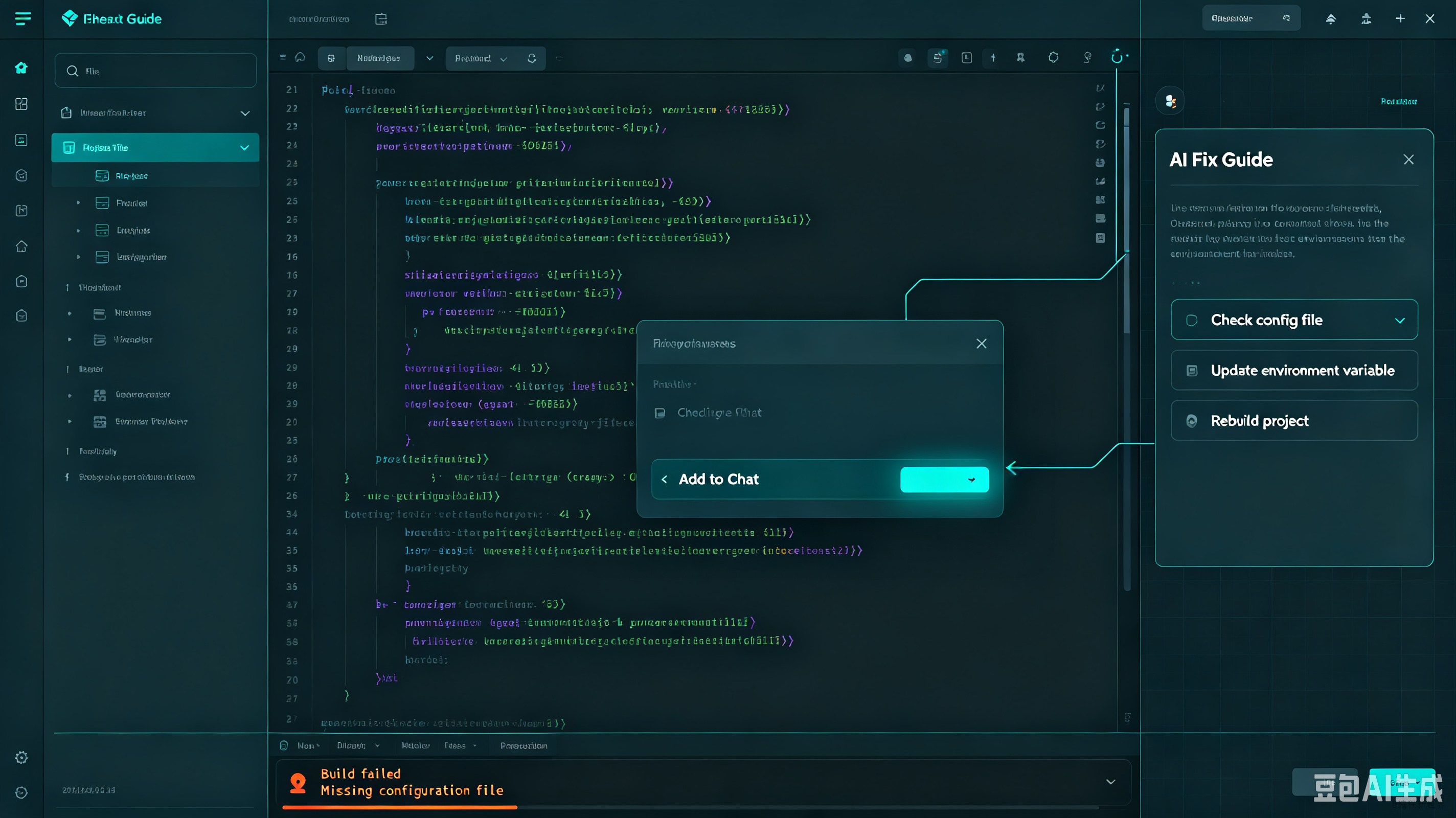Click the calendar icon beside the header tab
This screenshot has width=1456, height=818.
381,19
